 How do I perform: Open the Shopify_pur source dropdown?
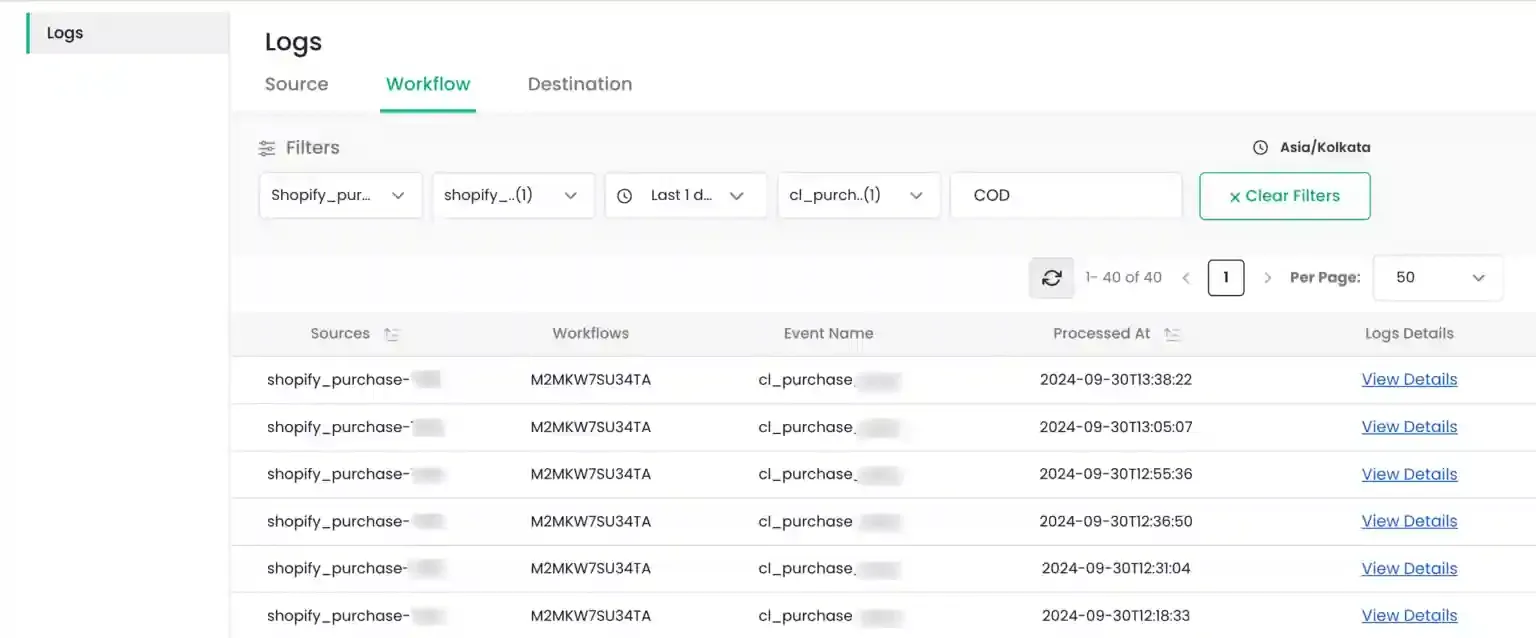click(341, 196)
